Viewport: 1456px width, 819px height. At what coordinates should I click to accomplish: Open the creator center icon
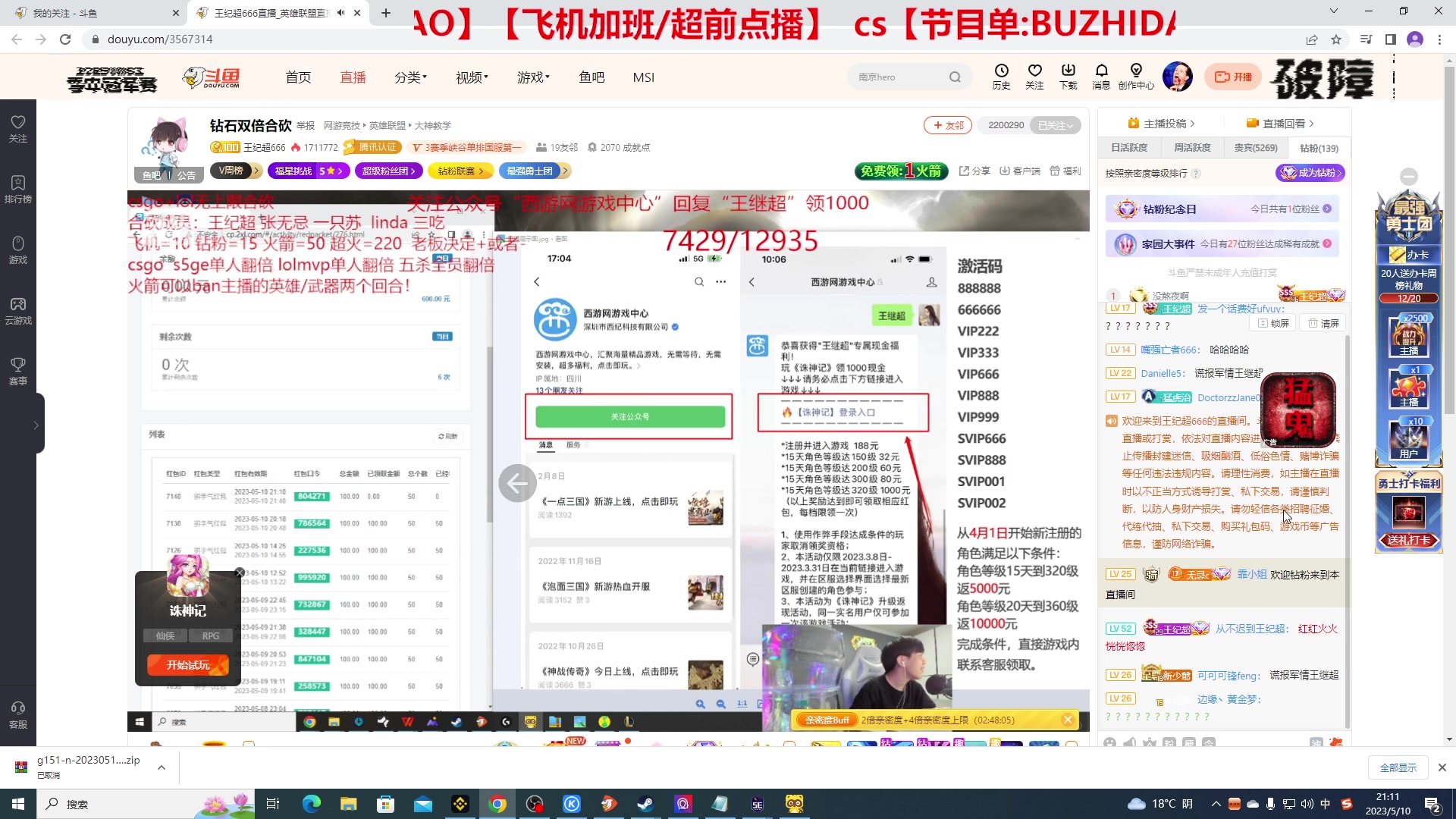[1136, 76]
